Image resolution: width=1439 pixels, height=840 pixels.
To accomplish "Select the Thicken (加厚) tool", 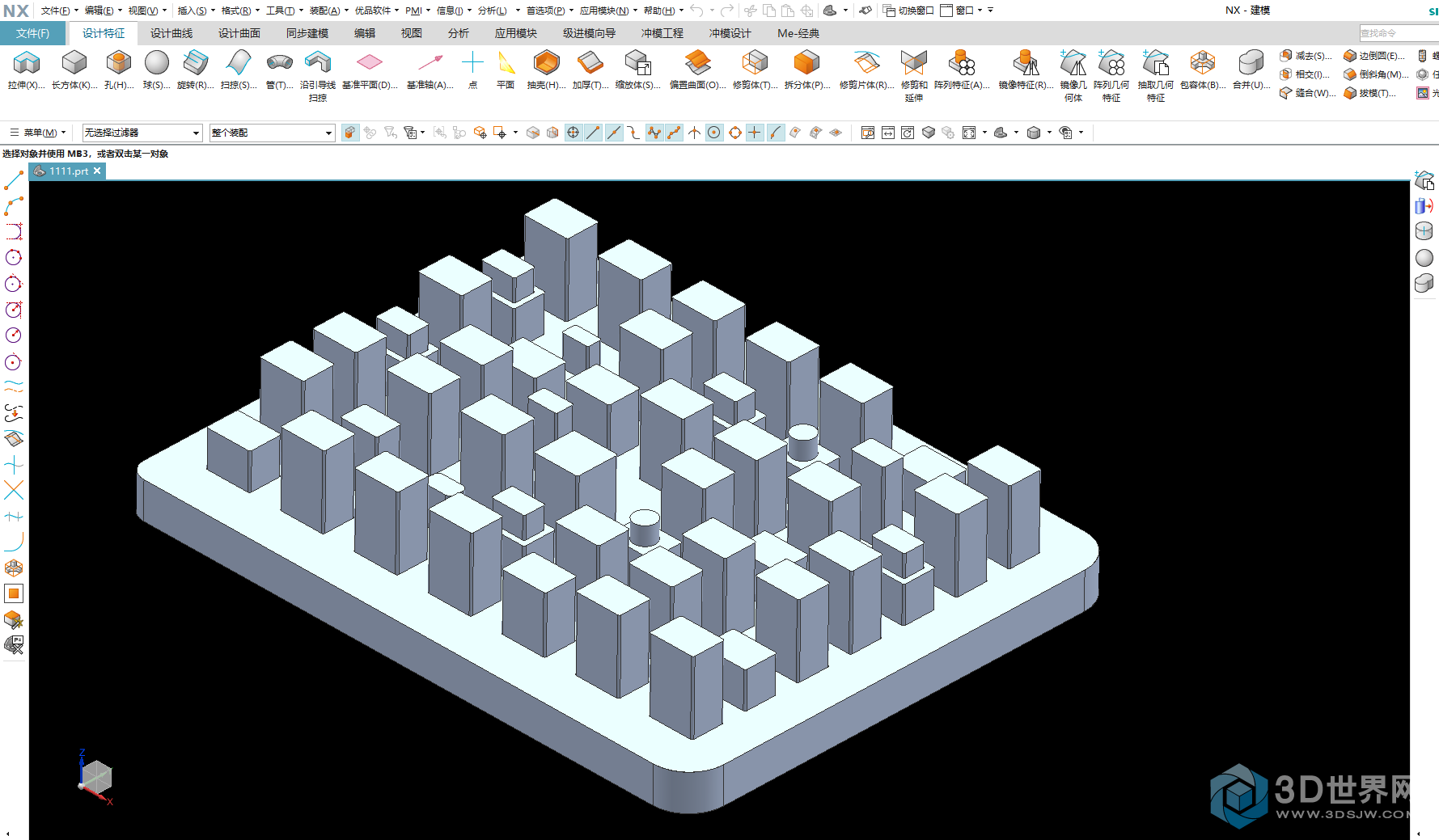I will 590,70.
